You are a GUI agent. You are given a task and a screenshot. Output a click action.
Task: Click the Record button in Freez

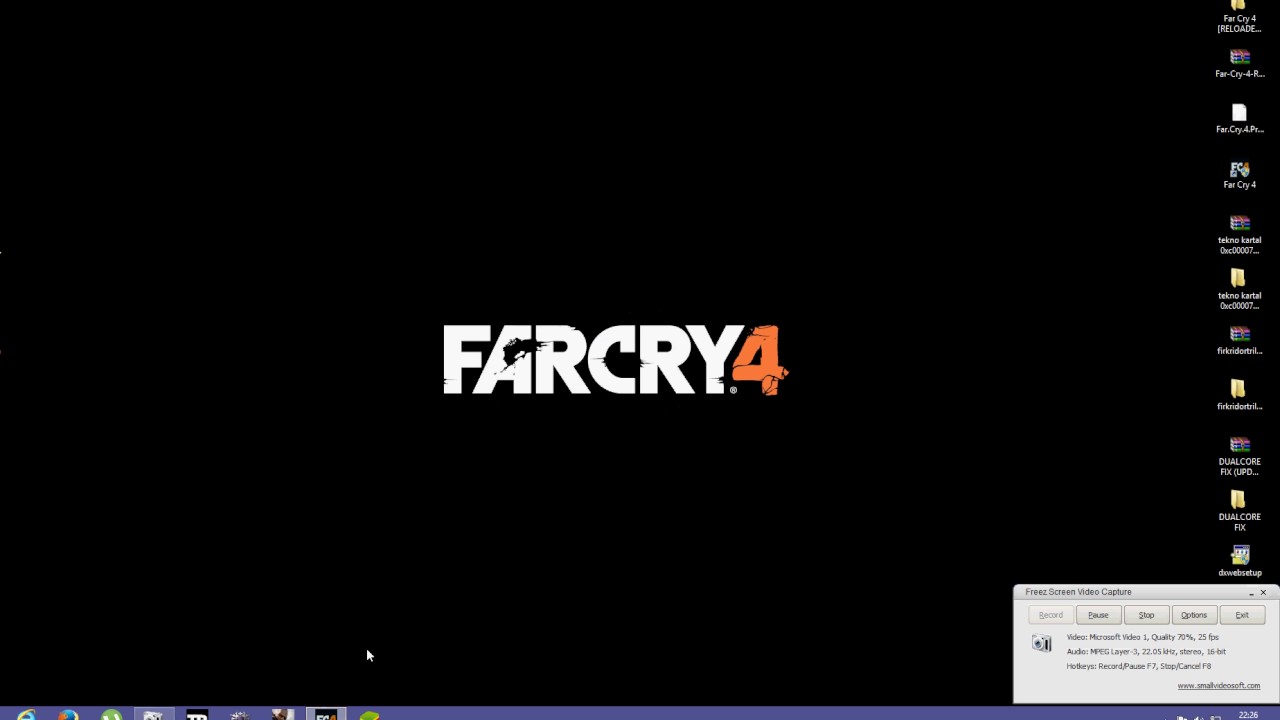point(1050,615)
